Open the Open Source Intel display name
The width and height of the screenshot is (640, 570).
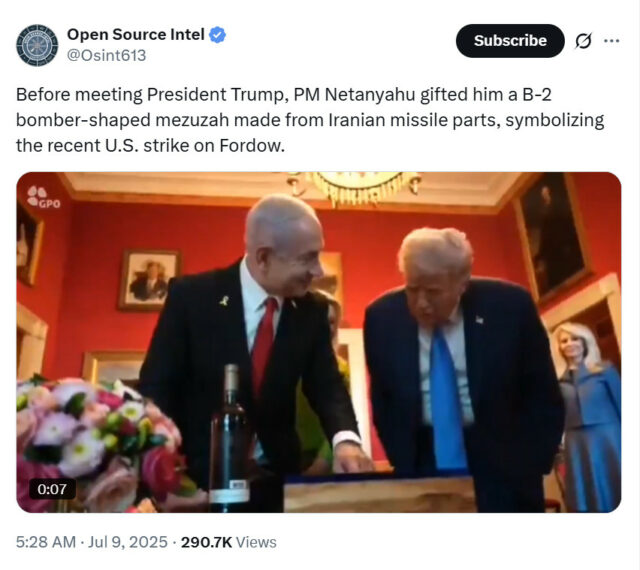coord(136,35)
